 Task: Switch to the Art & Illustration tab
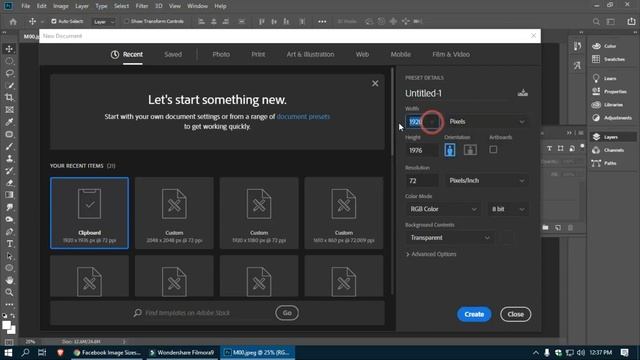coord(310,54)
